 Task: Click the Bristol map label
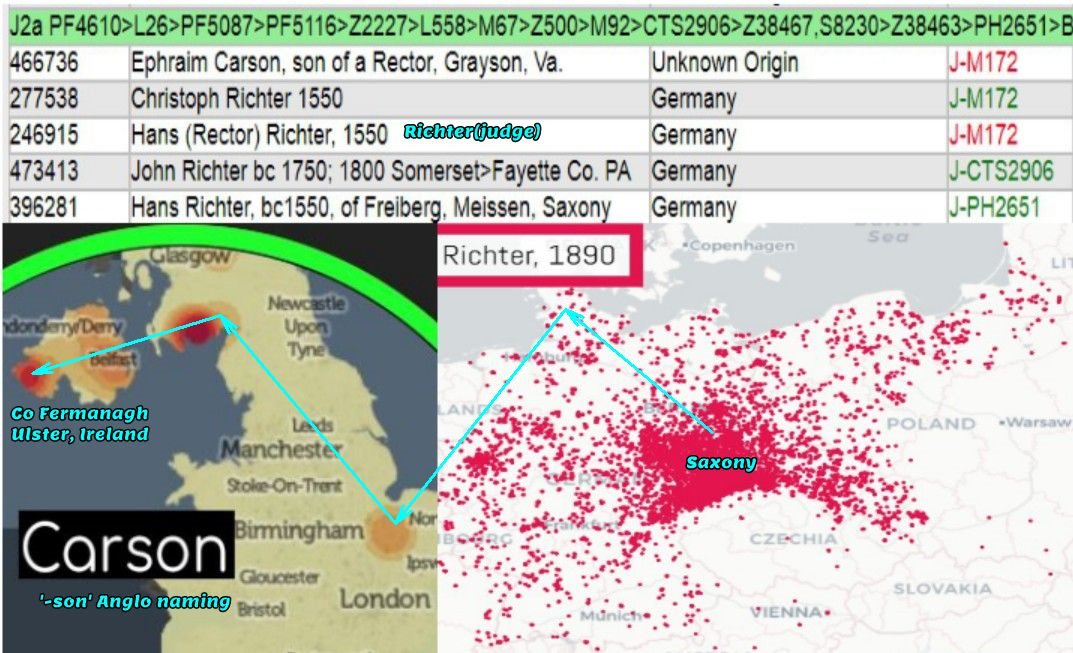tap(261, 609)
